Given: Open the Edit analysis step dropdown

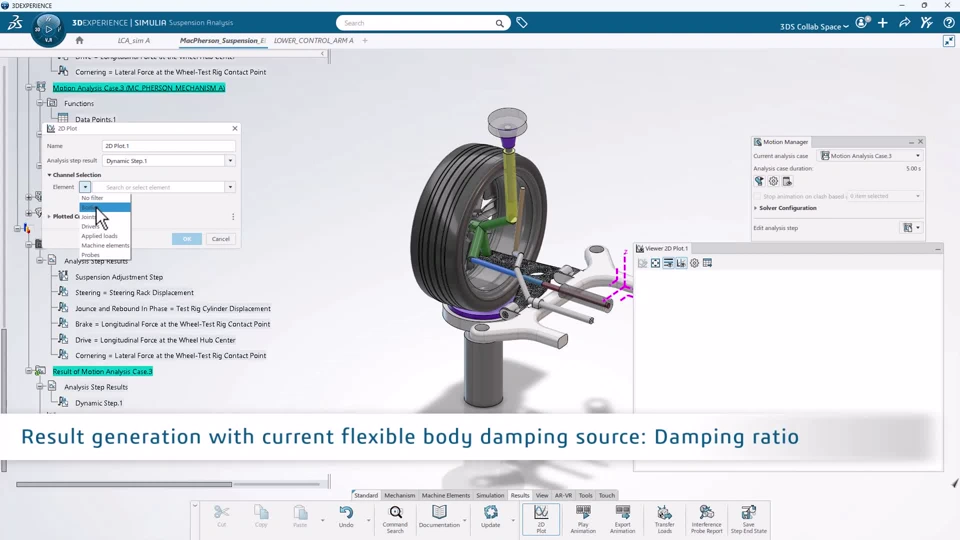Looking at the screenshot, I should pyautogui.click(x=918, y=228).
